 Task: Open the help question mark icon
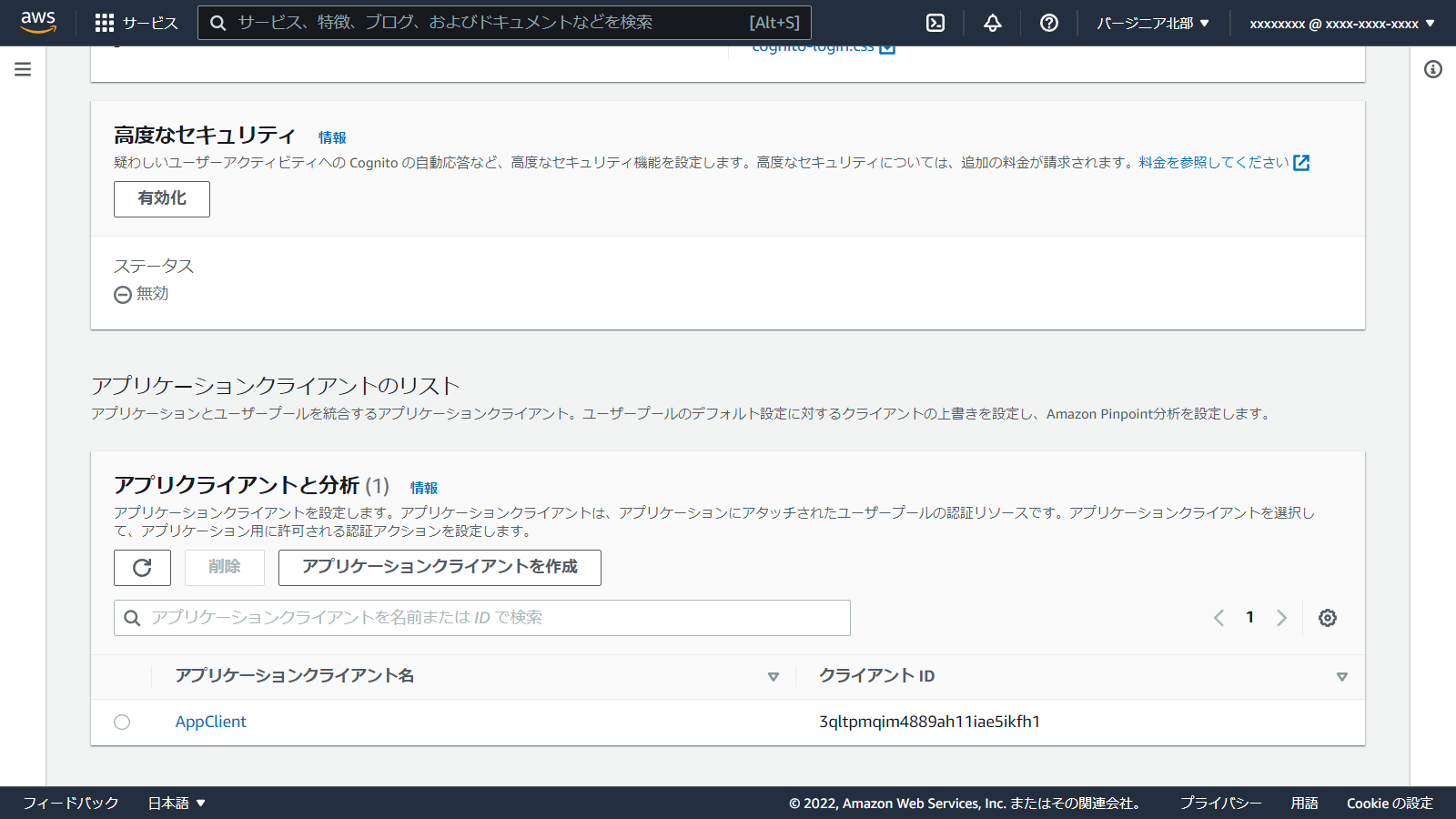click(1048, 23)
